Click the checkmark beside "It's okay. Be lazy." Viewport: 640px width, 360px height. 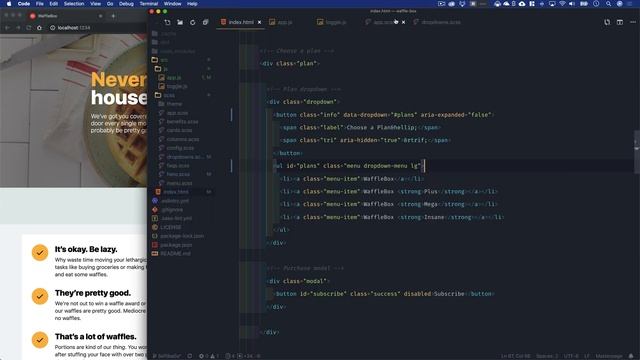tap(40, 253)
